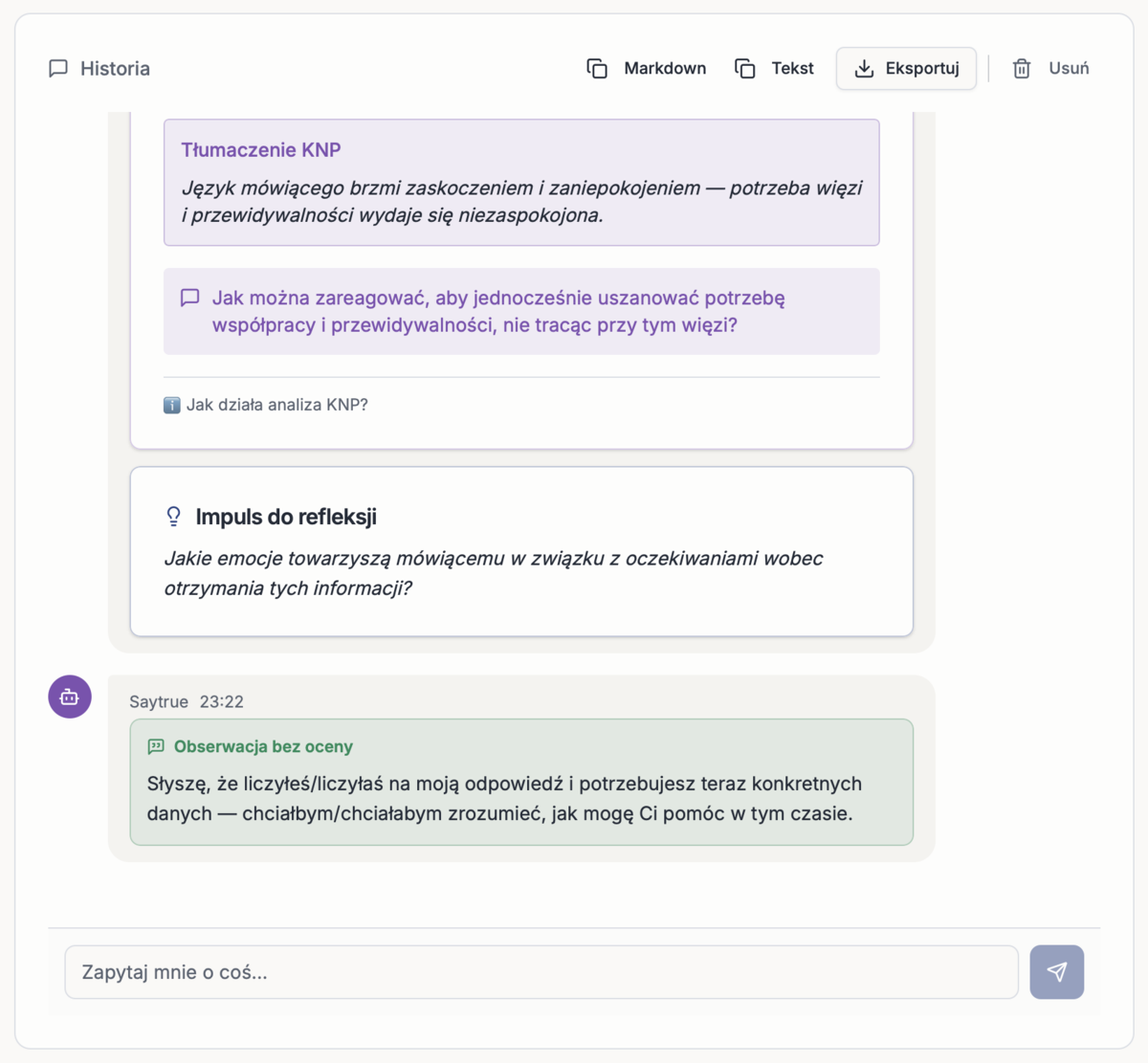This screenshot has height=1063, width=1148.
Task: Click the Historia heading text
Action: [x=115, y=68]
